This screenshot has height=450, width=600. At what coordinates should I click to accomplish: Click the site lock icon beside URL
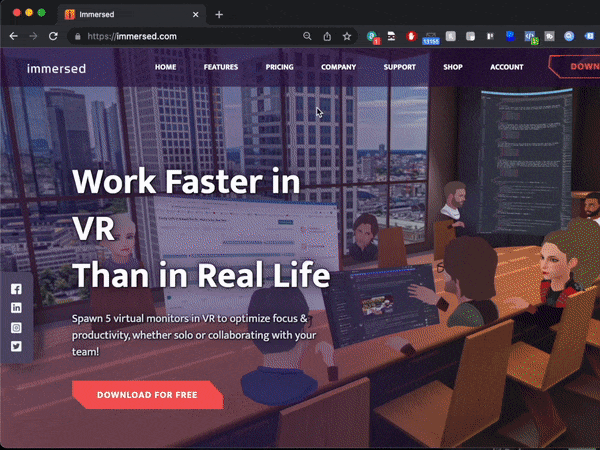coord(76,36)
